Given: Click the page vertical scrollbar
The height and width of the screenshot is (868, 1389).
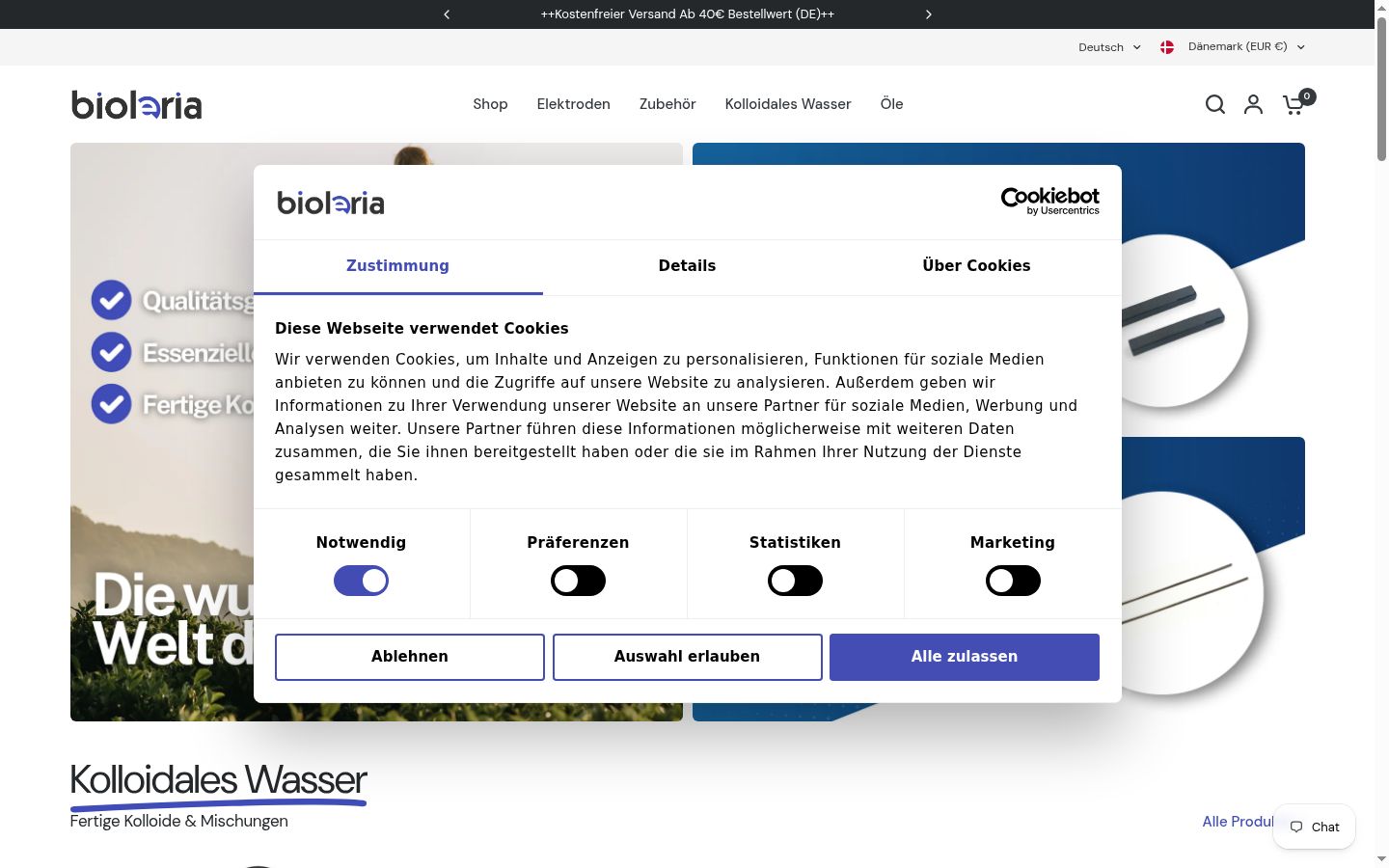Looking at the screenshot, I should pos(1381,87).
